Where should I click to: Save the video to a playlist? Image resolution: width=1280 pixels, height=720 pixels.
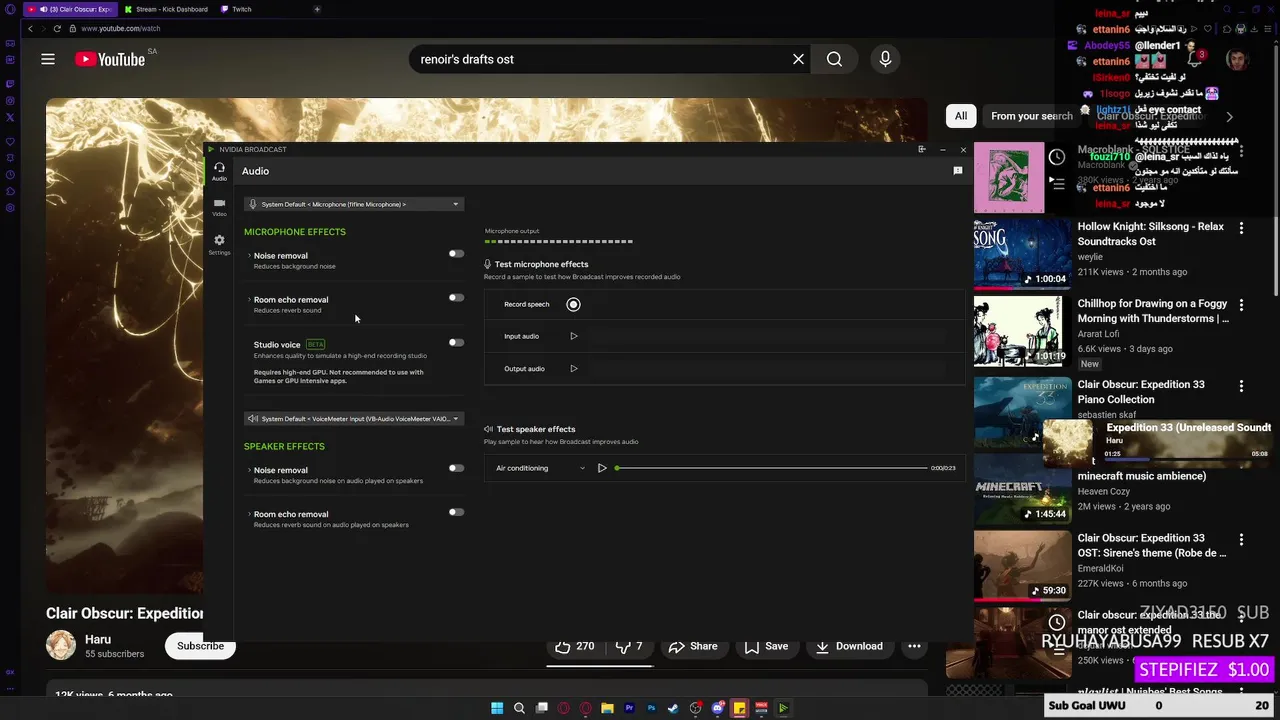(x=766, y=646)
